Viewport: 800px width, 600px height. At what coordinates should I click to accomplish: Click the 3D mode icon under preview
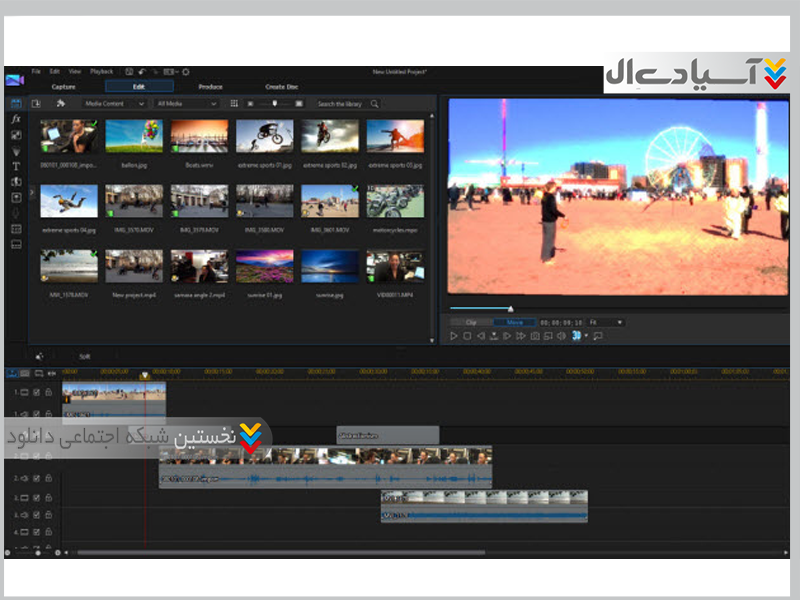pos(577,336)
